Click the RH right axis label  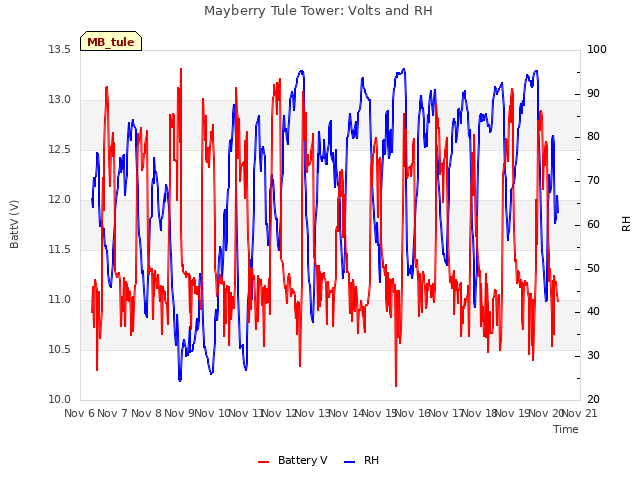tap(626, 224)
